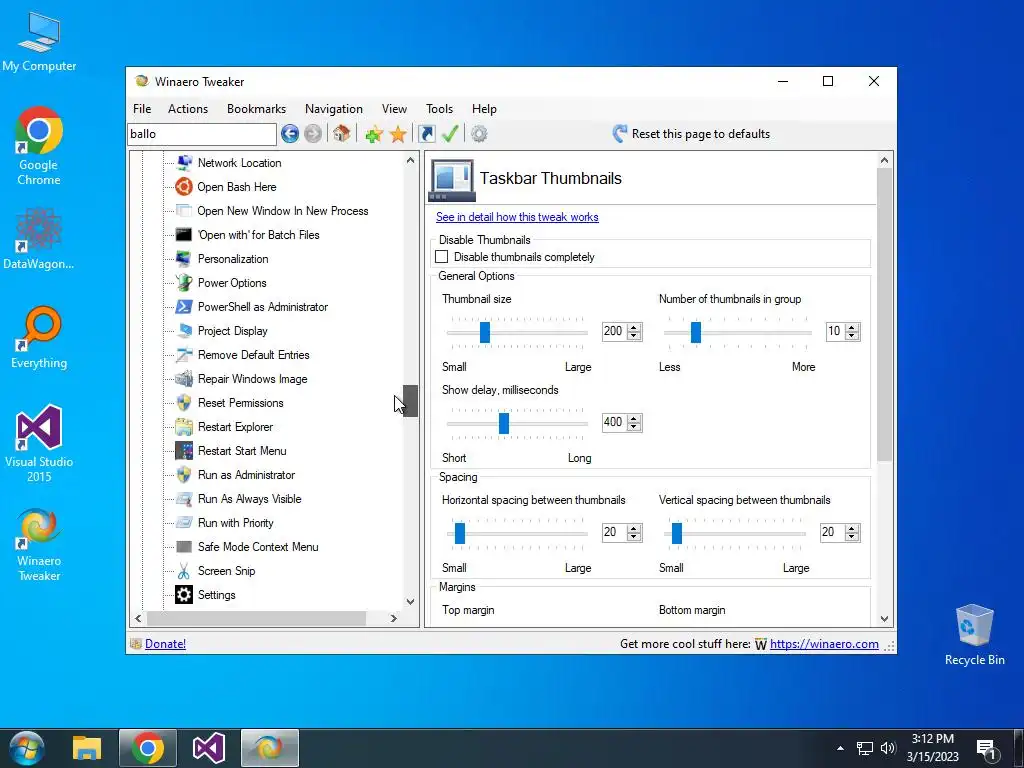Click Horizontal spacing slider handle
The image size is (1024, 768).
[x=460, y=533]
